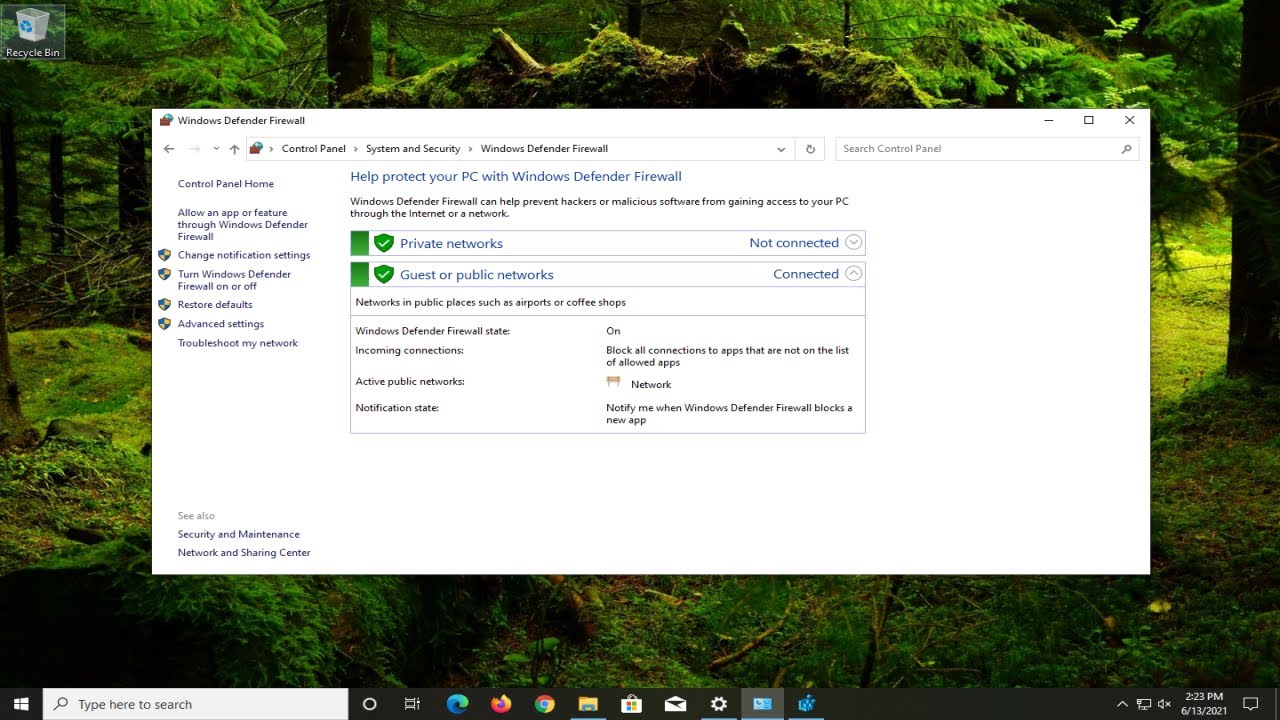
Task: Click the shield icon next to Restore defaults
Action: click(x=165, y=305)
